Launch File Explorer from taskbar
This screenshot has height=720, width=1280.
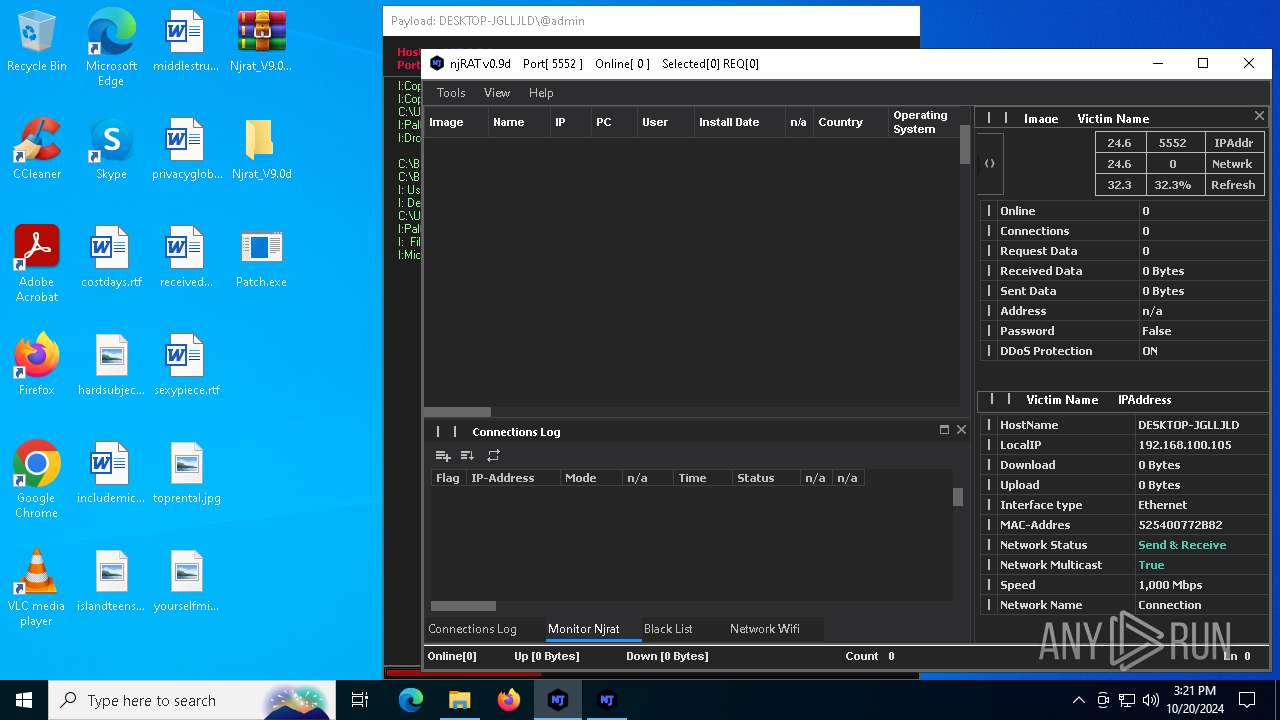[x=459, y=700]
